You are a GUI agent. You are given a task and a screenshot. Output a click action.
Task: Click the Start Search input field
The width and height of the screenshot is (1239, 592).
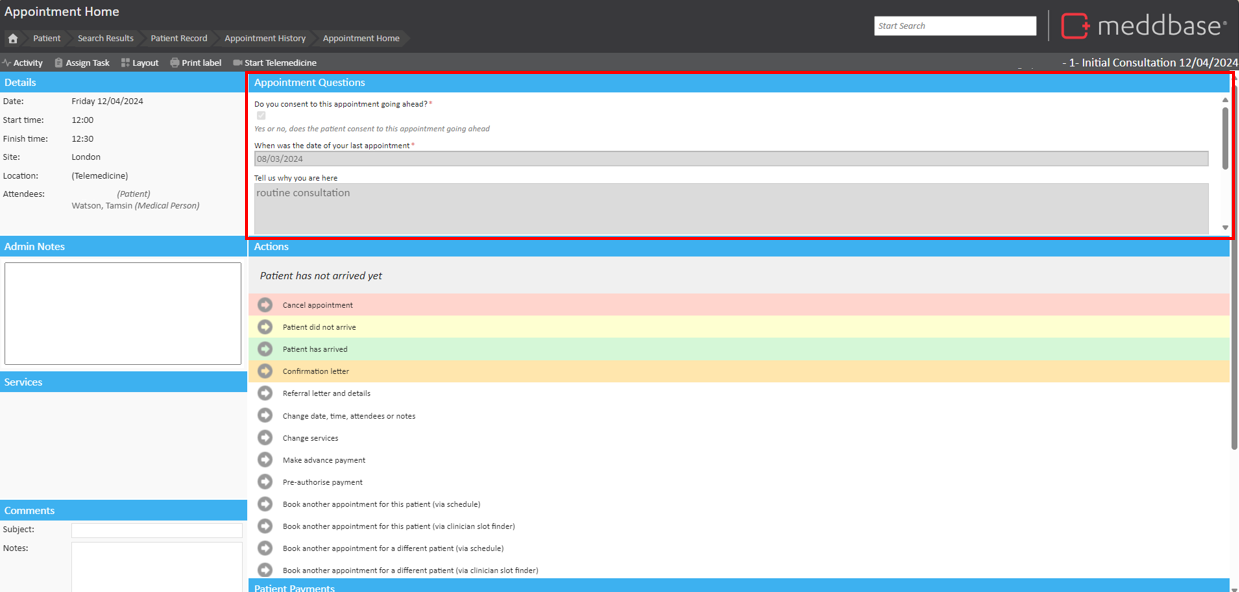(x=955, y=26)
